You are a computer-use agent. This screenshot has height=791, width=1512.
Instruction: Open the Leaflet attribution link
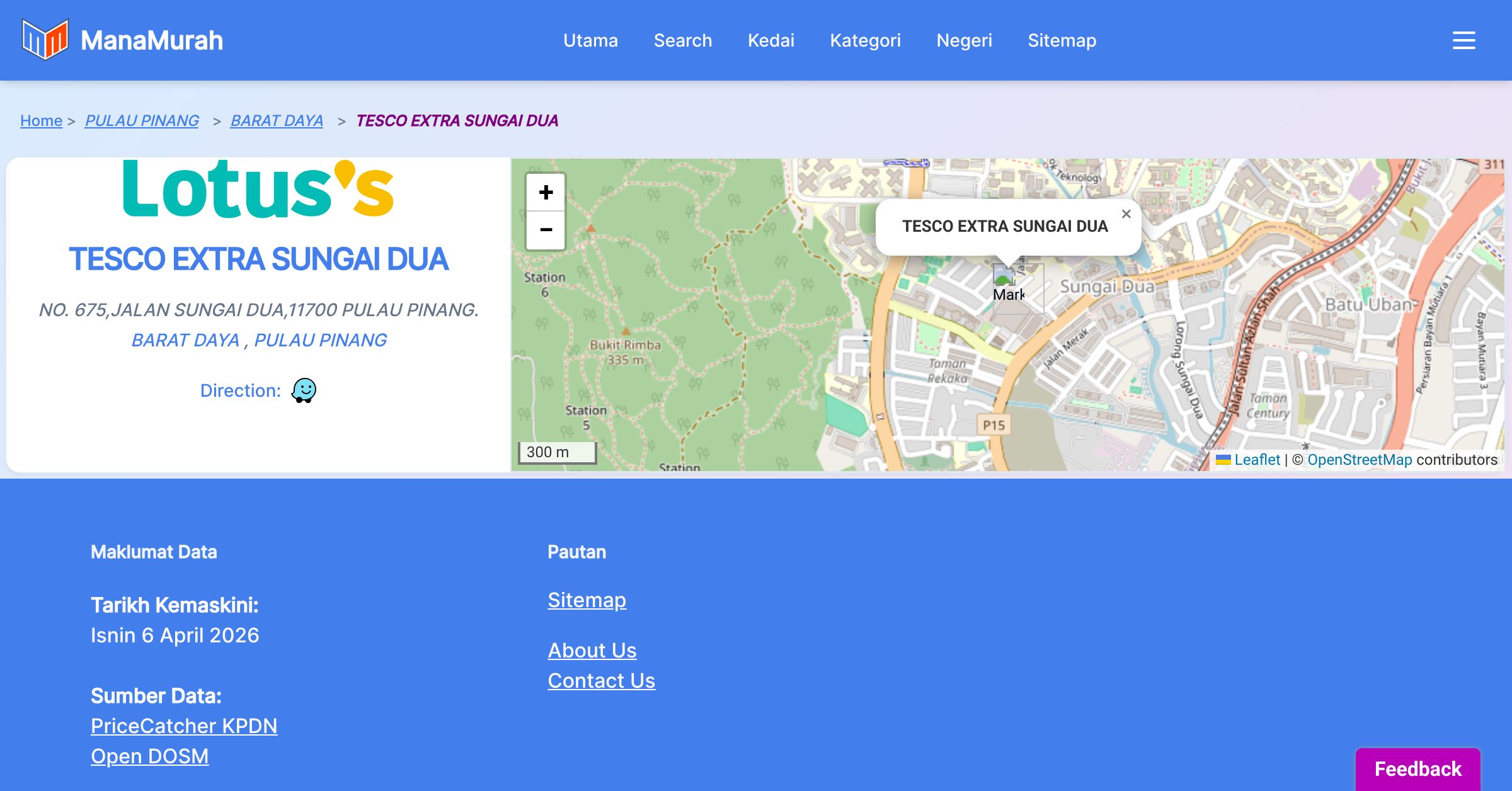pyautogui.click(x=1256, y=460)
